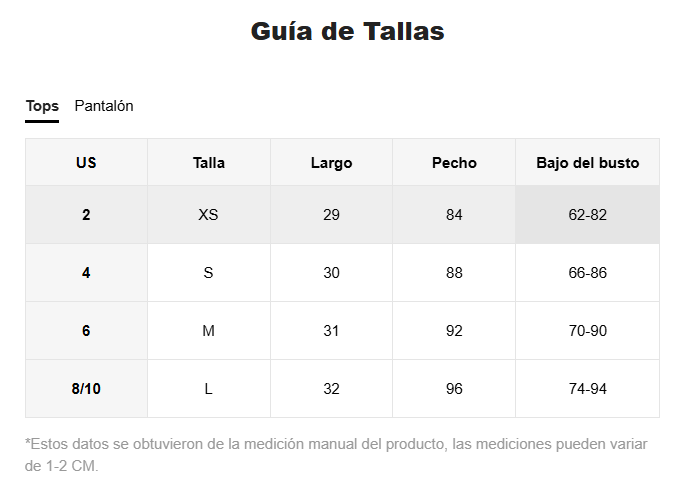Select the Tops tab

tap(42, 106)
